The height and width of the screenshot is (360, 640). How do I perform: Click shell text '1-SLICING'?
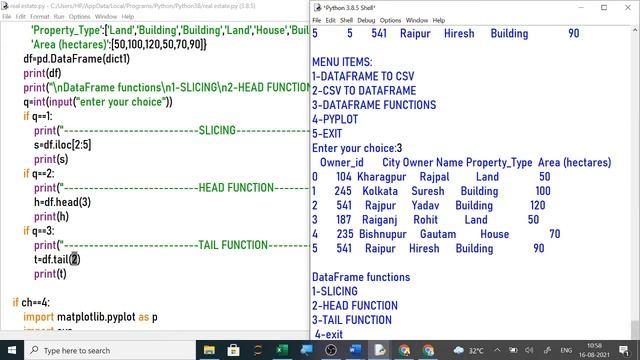point(335,291)
